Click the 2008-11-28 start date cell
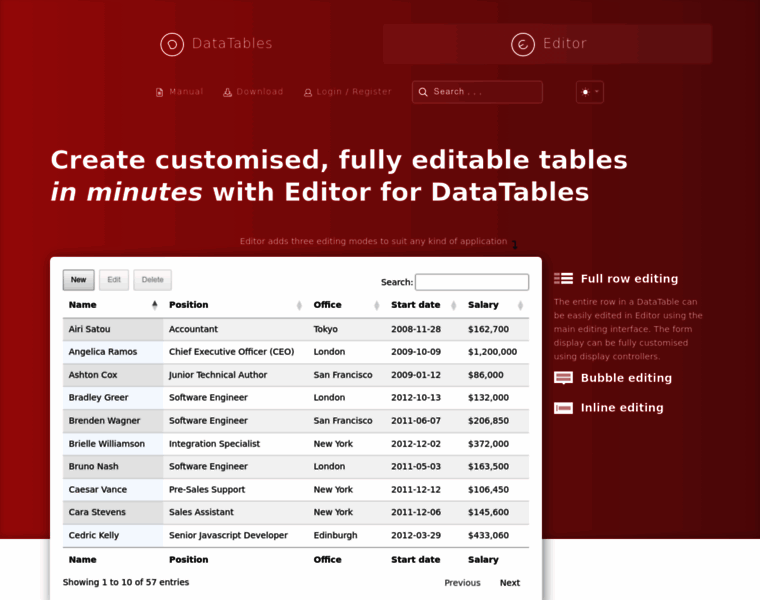 tap(424, 330)
